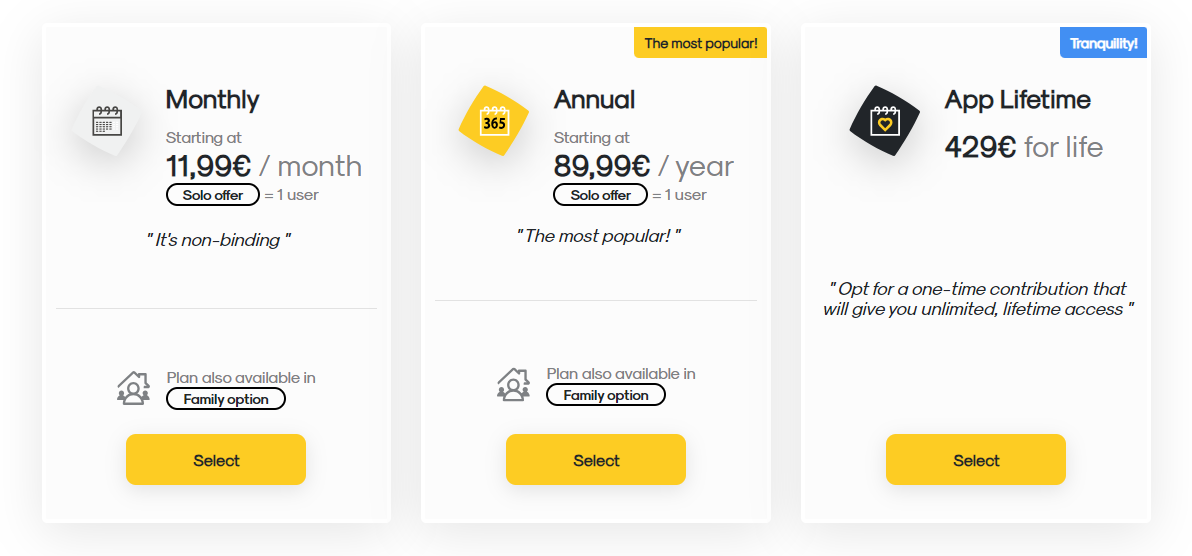Click the Monthly plan heading
Image resolution: width=1192 pixels, height=556 pixels.
coord(213,100)
